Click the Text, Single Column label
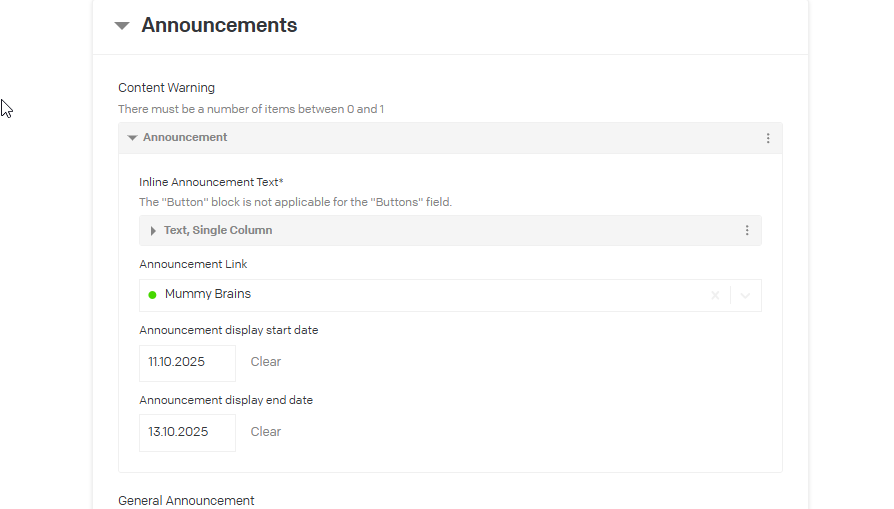Image resolution: width=894 pixels, height=509 pixels. [218, 231]
